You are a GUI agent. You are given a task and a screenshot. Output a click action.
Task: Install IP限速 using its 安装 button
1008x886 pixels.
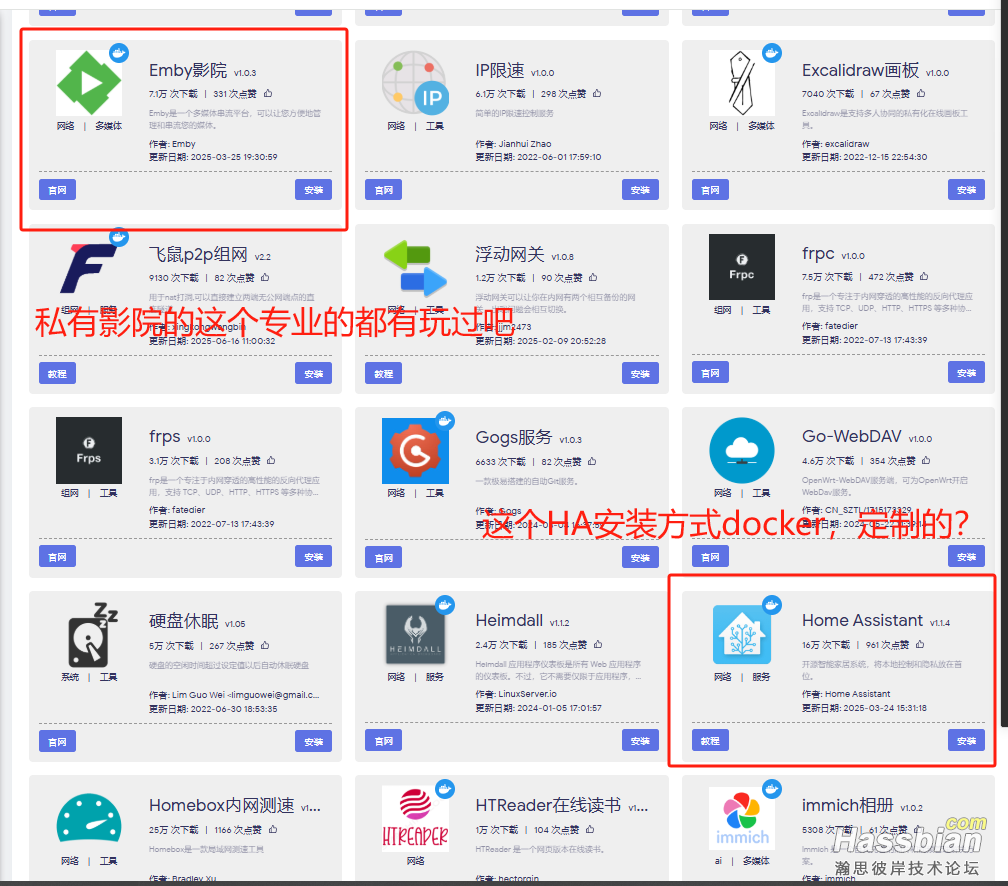coord(640,190)
